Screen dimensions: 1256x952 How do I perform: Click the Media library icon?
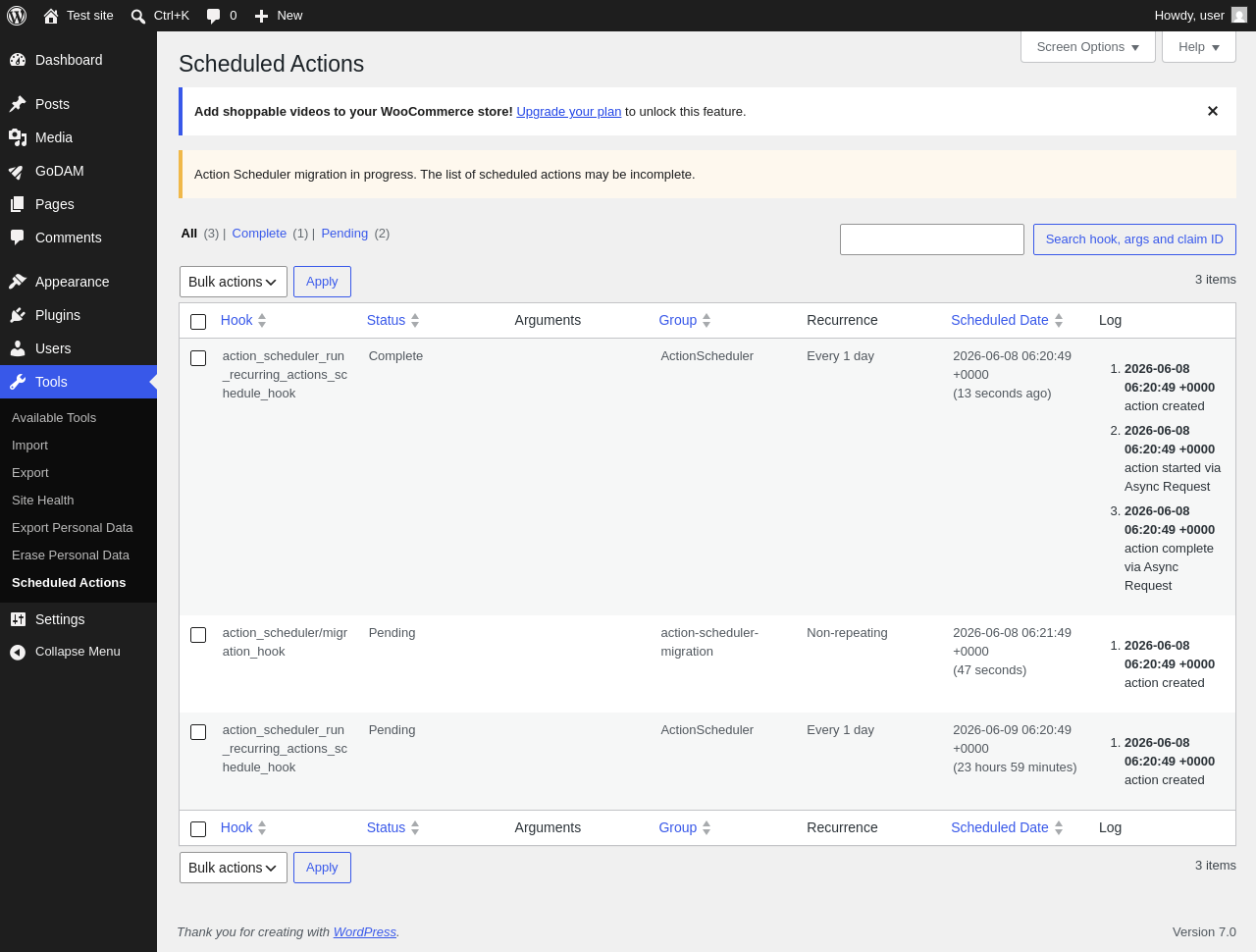[x=18, y=137]
